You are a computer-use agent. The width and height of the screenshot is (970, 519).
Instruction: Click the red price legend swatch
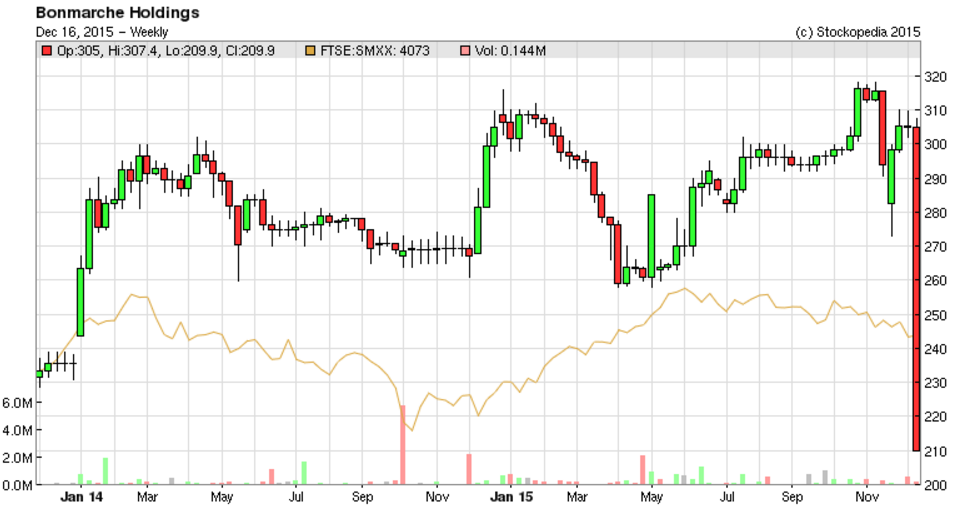pos(46,51)
